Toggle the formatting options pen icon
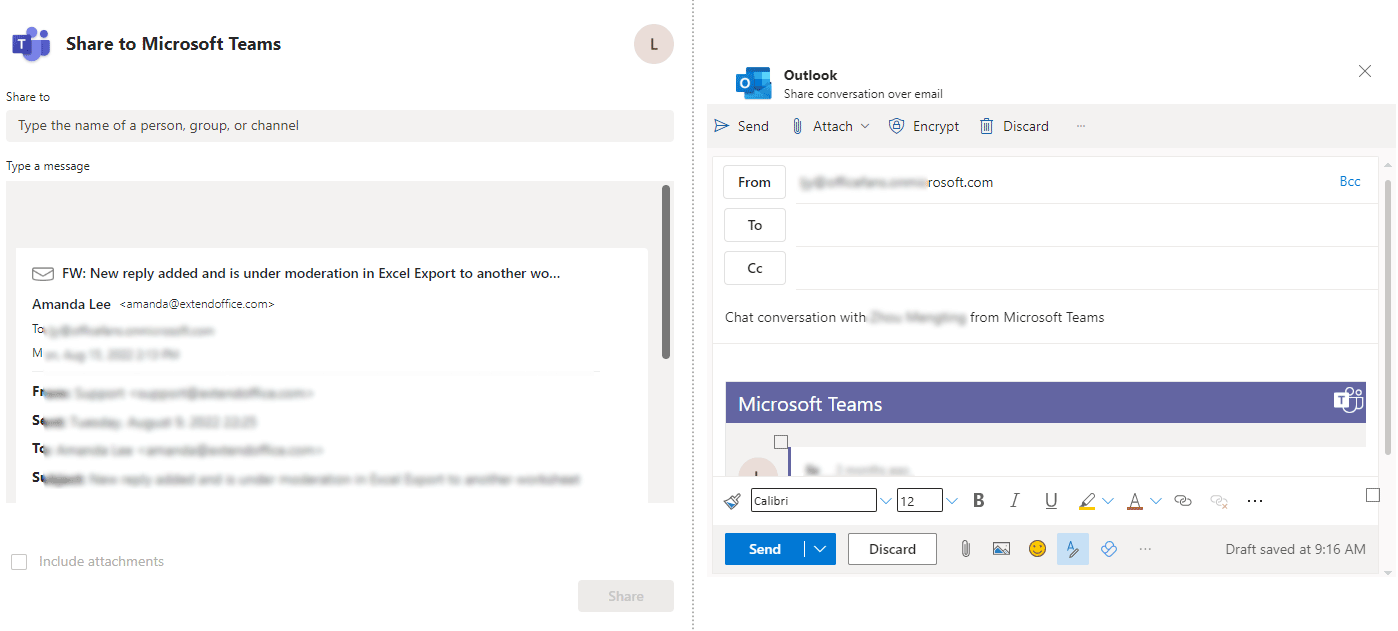The height and width of the screenshot is (631, 1398). click(x=1073, y=549)
